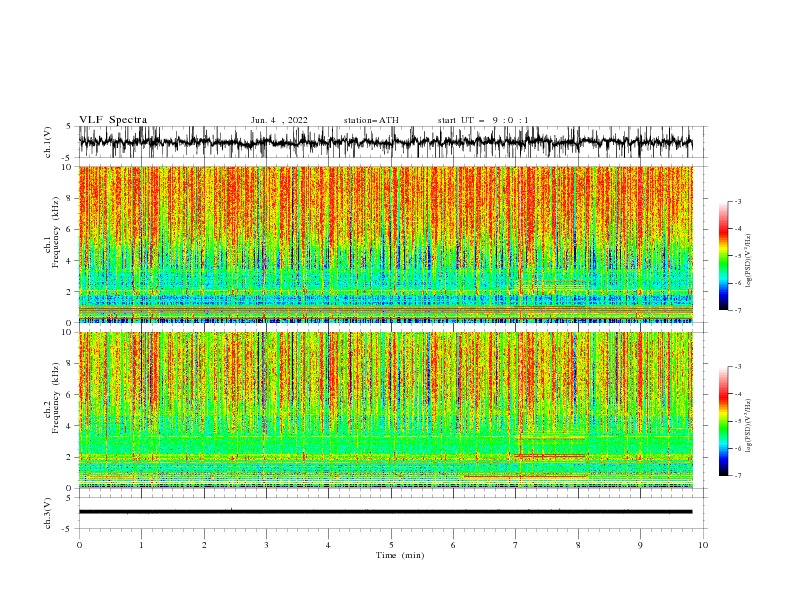792x612 pixels.
Task: Click the x-axis tick label '2'
Action: click(204, 545)
